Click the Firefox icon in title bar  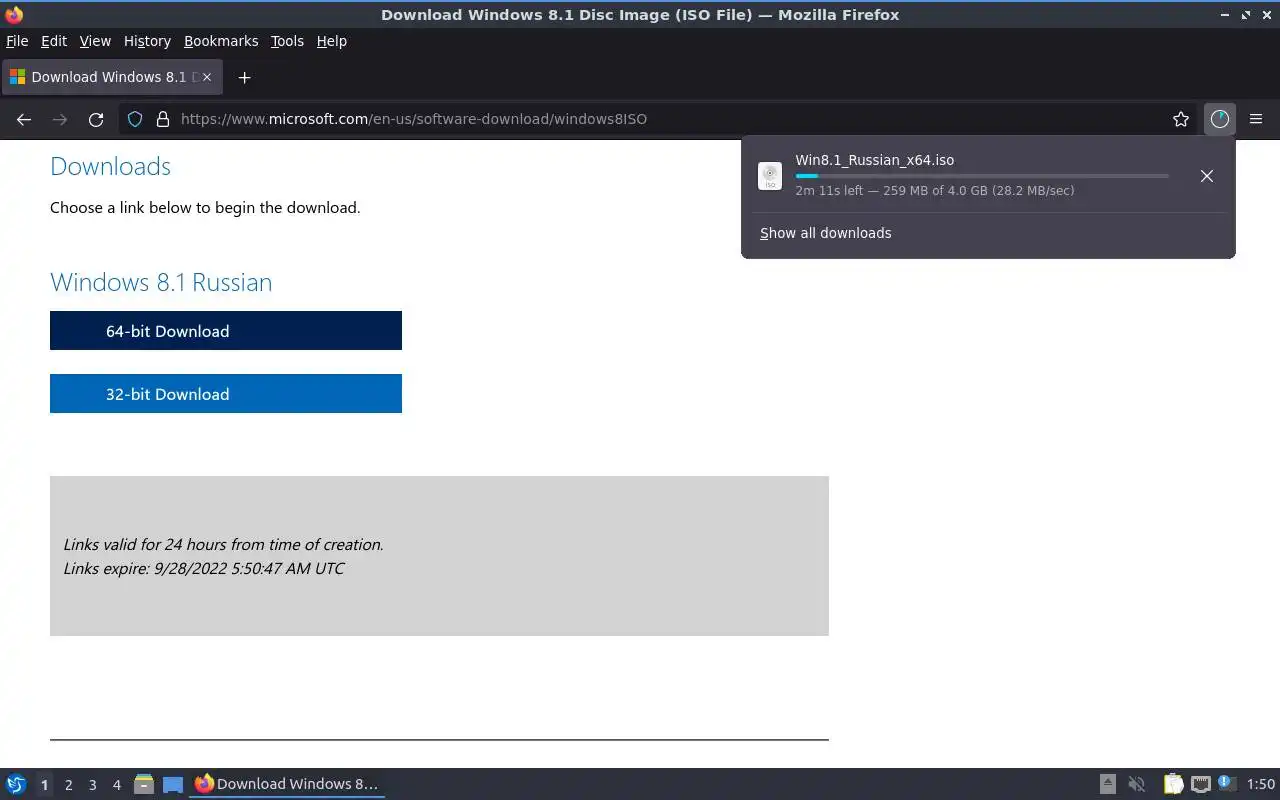click(14, 14)
